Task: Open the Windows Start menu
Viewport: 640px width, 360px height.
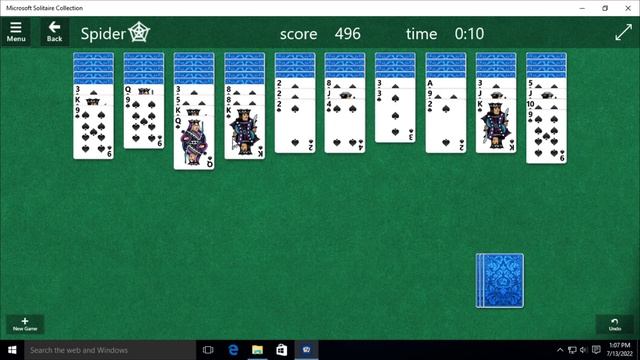Action: tap(12, 350)
